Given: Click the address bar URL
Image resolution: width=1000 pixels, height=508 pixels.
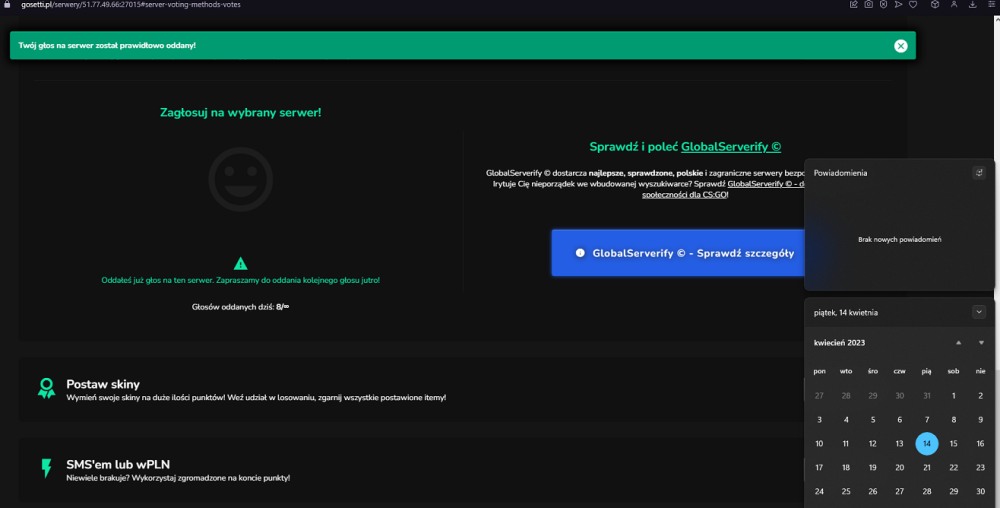Looking at the screenshot, I should 131,4.
